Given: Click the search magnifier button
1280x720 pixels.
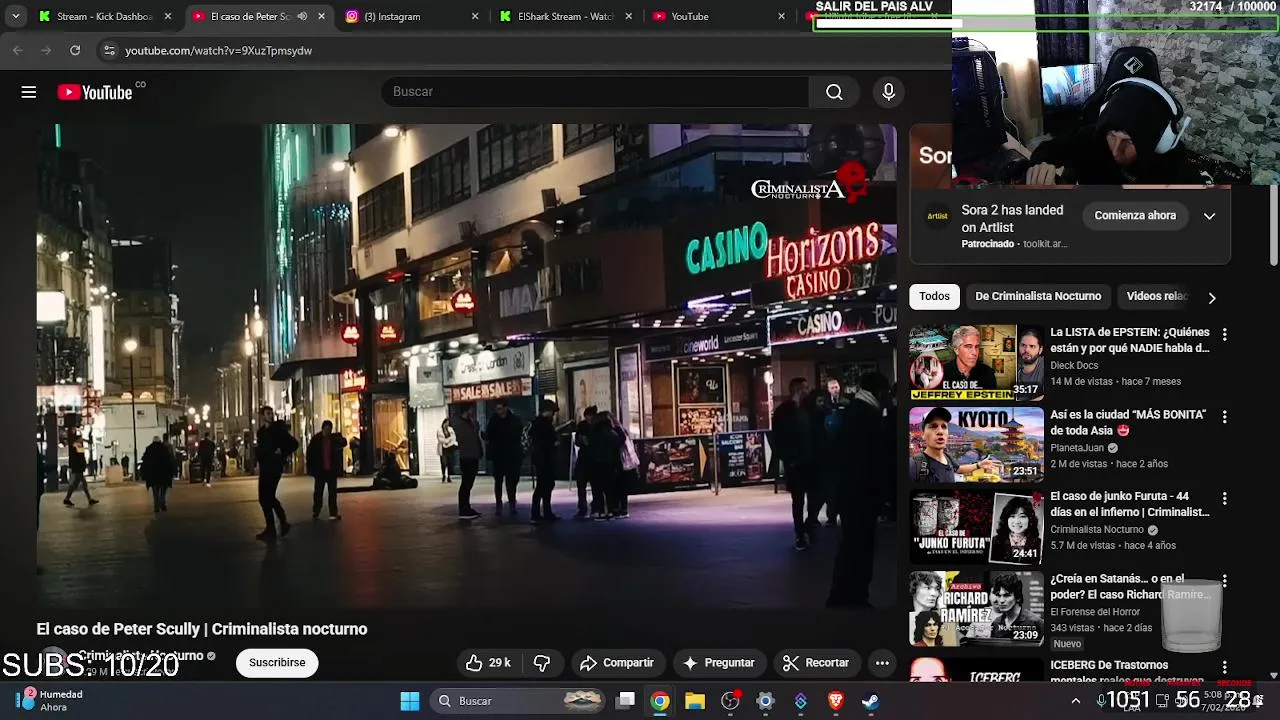Looking at the screenshot, I should [x=834, y=92].
